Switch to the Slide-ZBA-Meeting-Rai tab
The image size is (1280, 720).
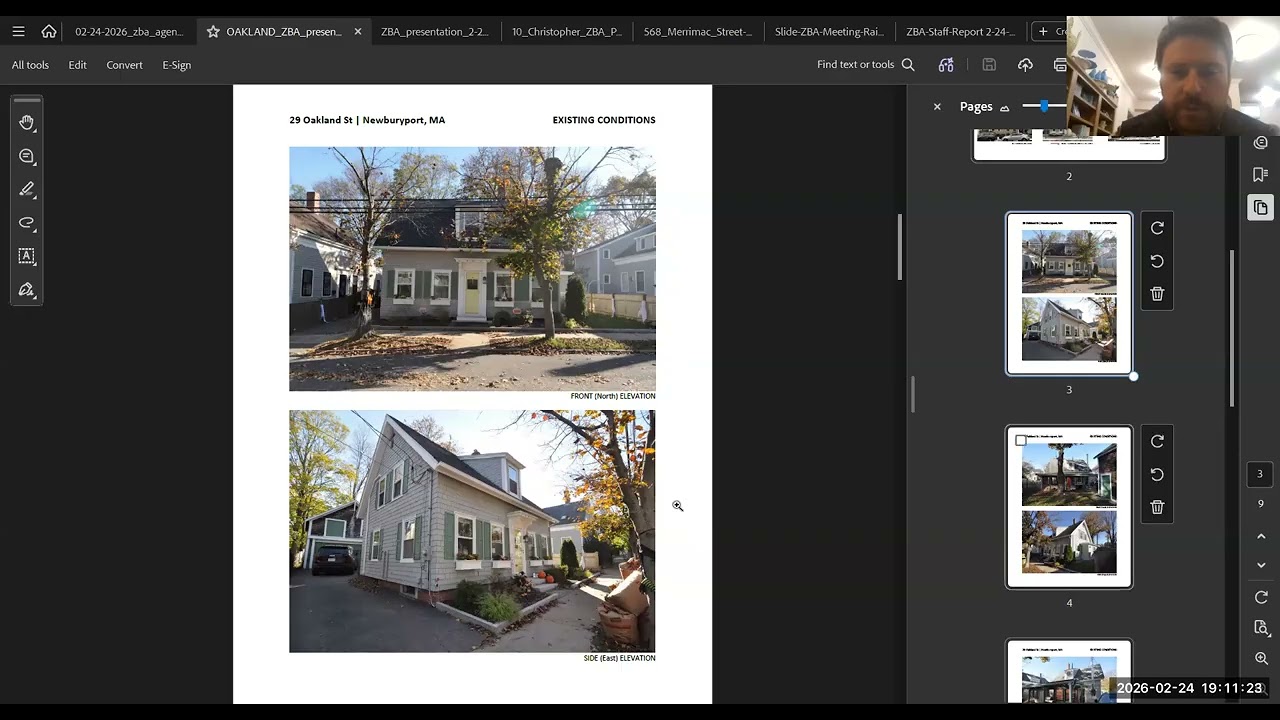(829, 31)
